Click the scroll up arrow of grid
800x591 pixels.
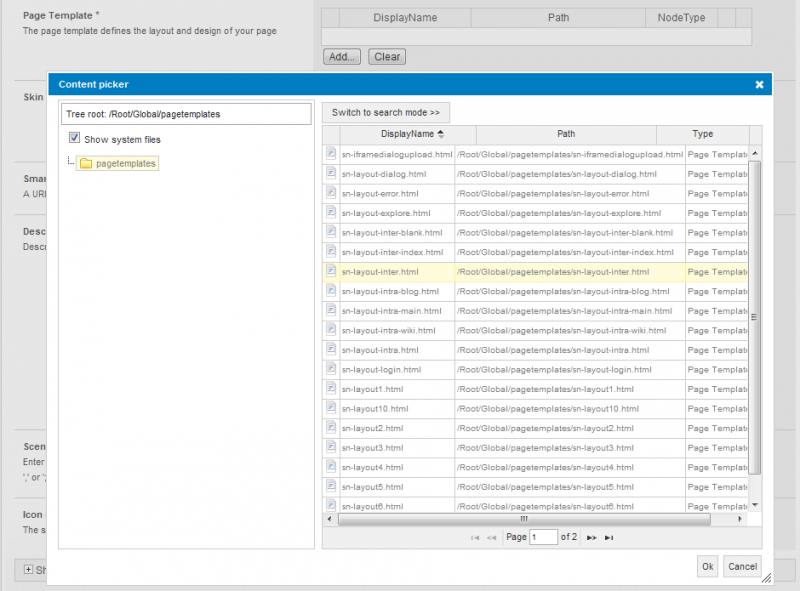(755, 153)
